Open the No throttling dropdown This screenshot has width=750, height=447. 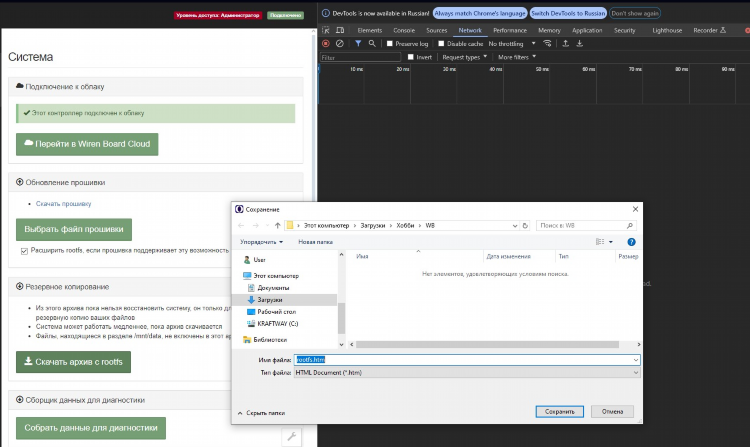[512, 44]
